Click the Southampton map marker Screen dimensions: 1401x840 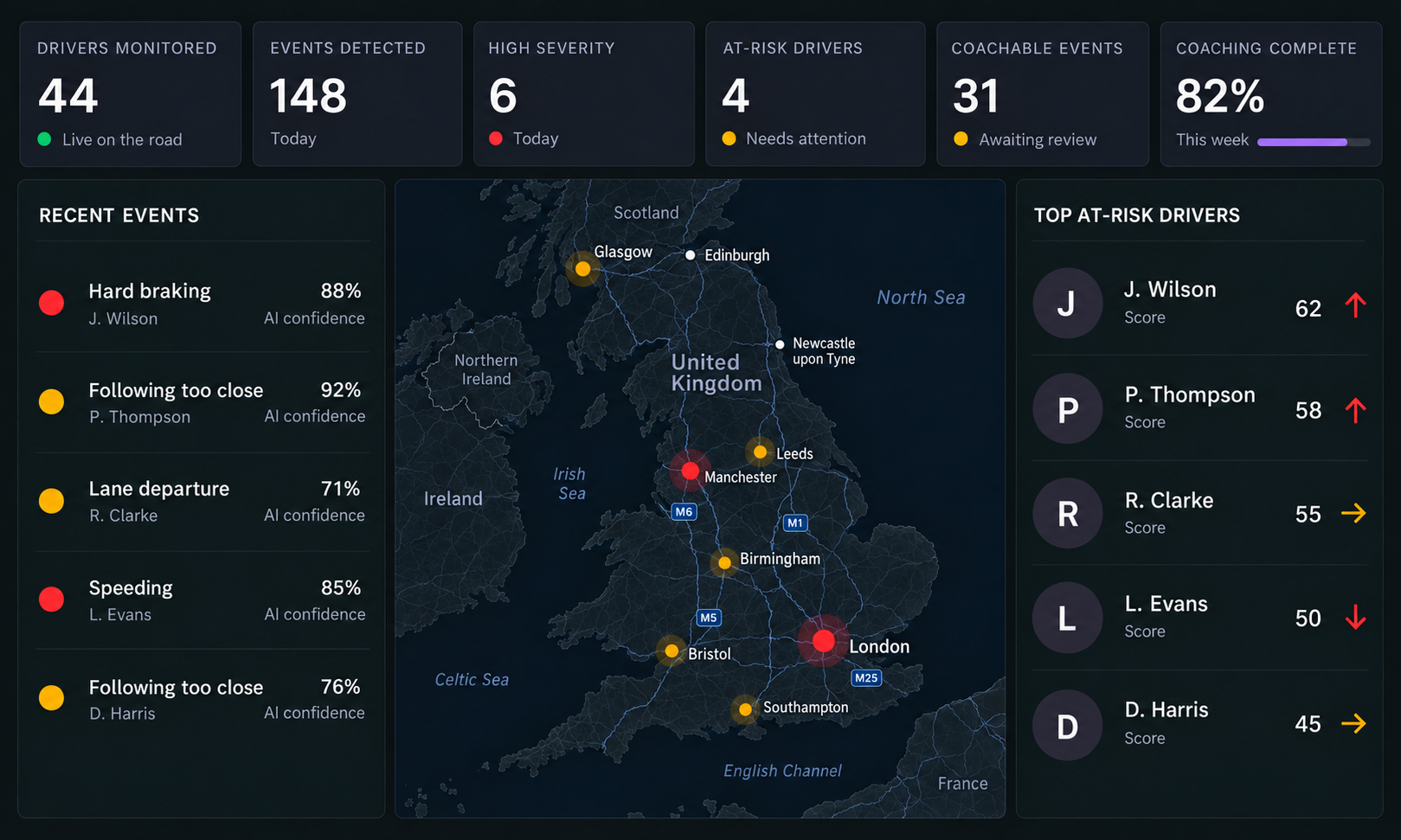745,709
